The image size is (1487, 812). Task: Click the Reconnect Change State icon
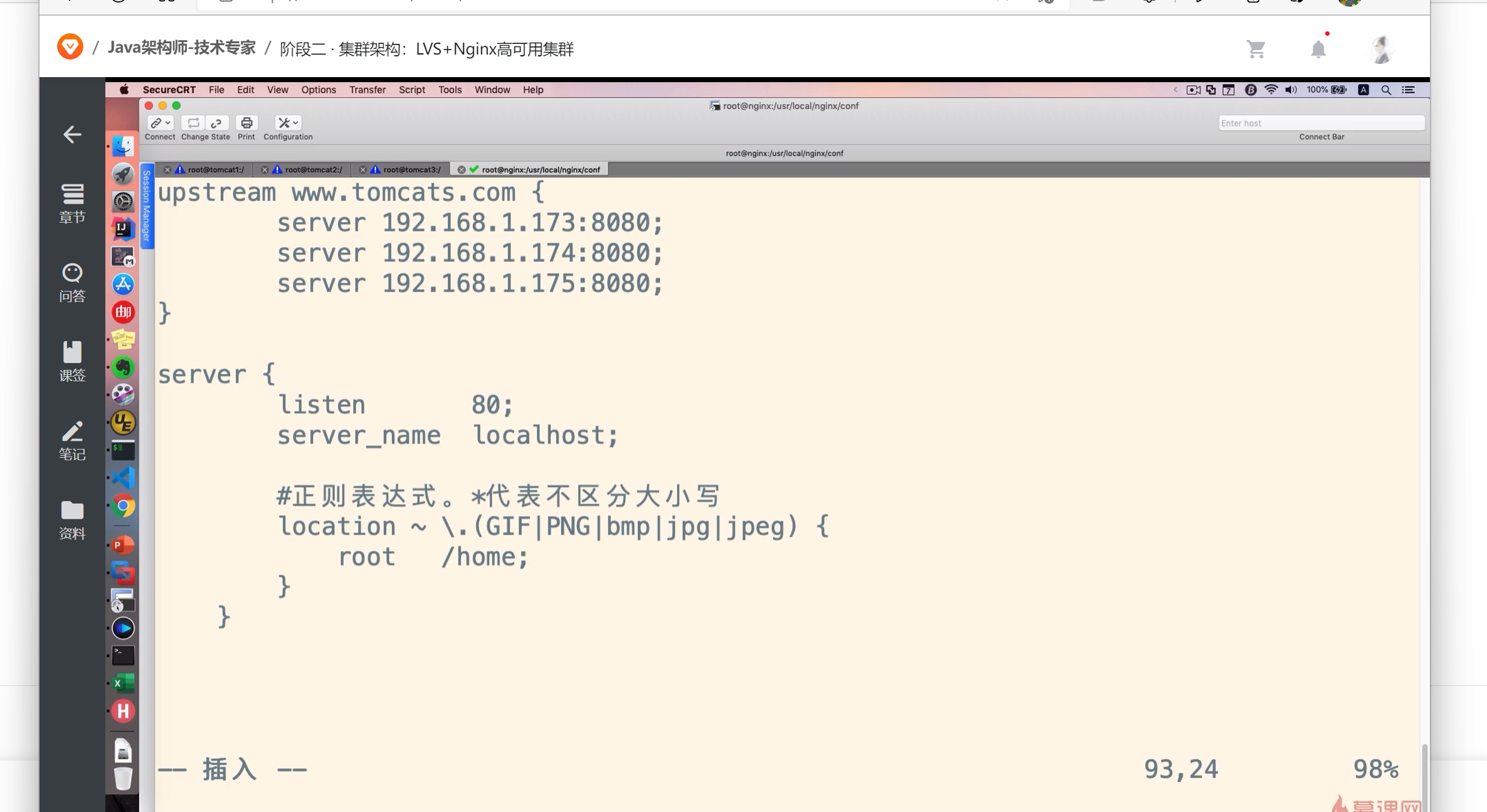[193, 123]
